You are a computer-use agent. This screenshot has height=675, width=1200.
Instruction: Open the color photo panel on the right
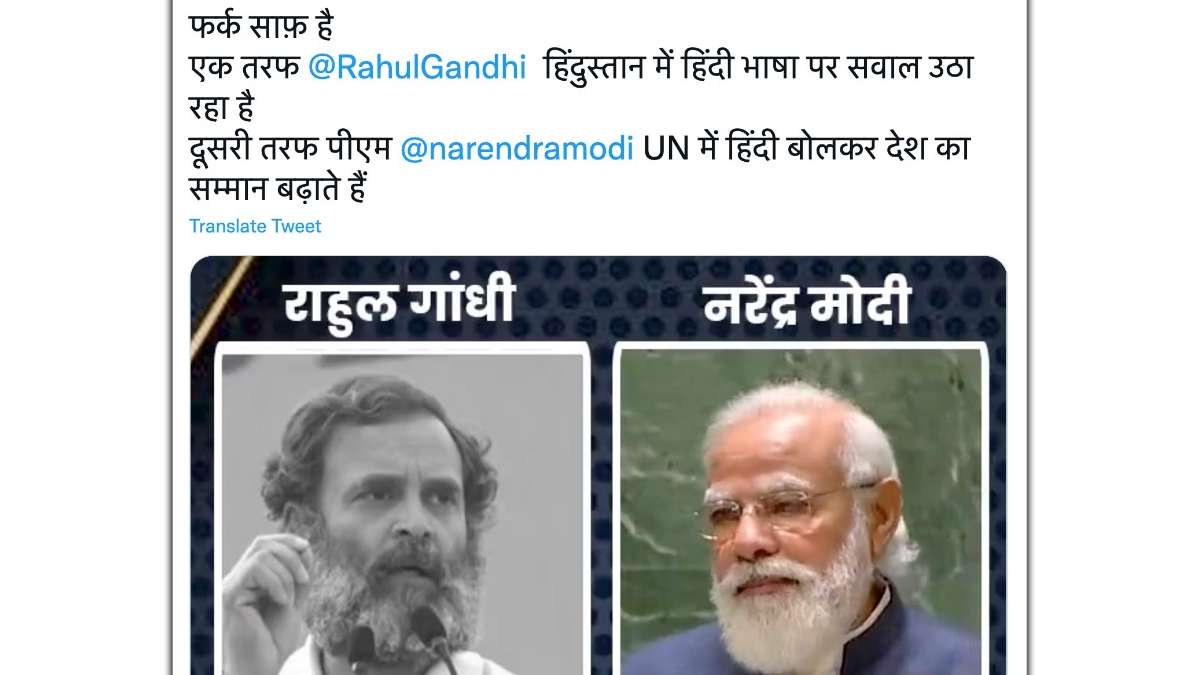click(801, 510)
